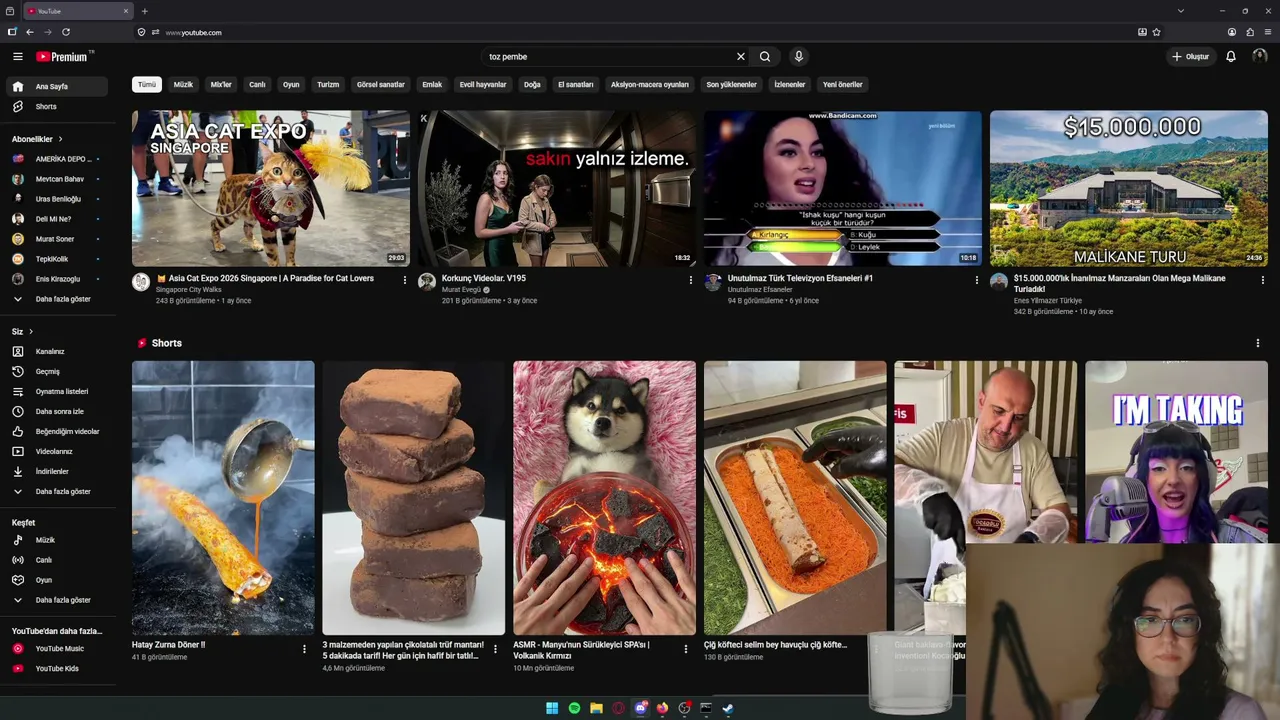
Task: Open Daha sonra izle list
Action: point(57,412)
